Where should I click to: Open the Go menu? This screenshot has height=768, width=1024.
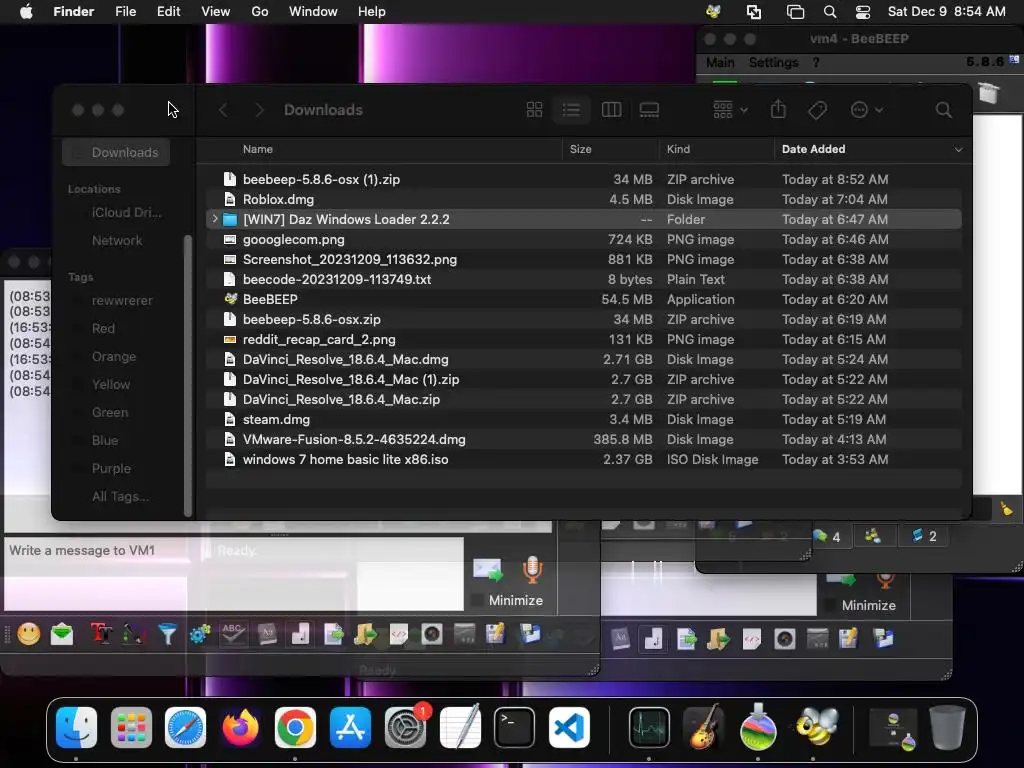[259, 12]
